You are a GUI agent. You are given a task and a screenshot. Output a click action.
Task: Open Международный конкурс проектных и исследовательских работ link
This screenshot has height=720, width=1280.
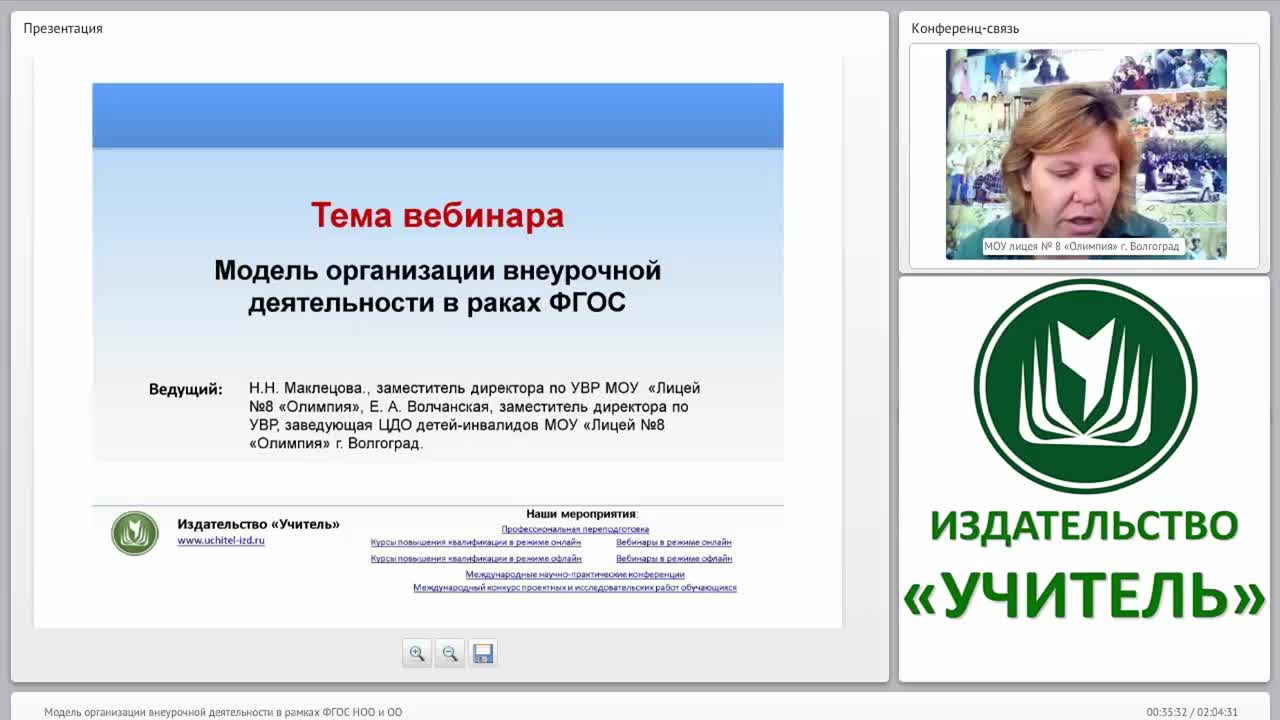click(x=575, y=588)
